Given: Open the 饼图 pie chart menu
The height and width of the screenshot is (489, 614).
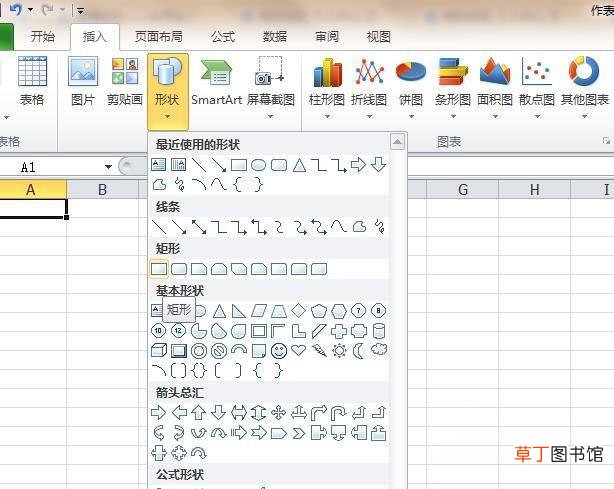Looking at the screenshot, I should pyautogui.click(x=411, y=87).
